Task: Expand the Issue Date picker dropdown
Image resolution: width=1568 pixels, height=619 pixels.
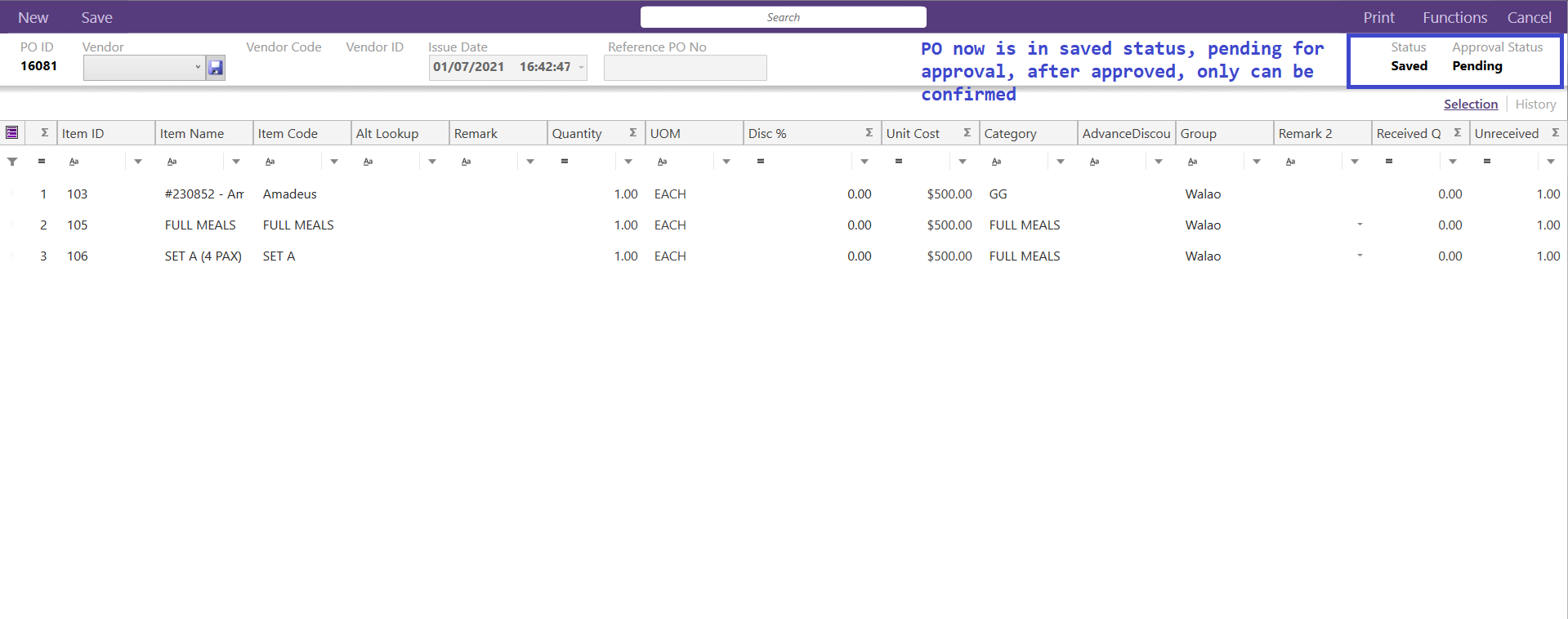Action: (582, 68)
